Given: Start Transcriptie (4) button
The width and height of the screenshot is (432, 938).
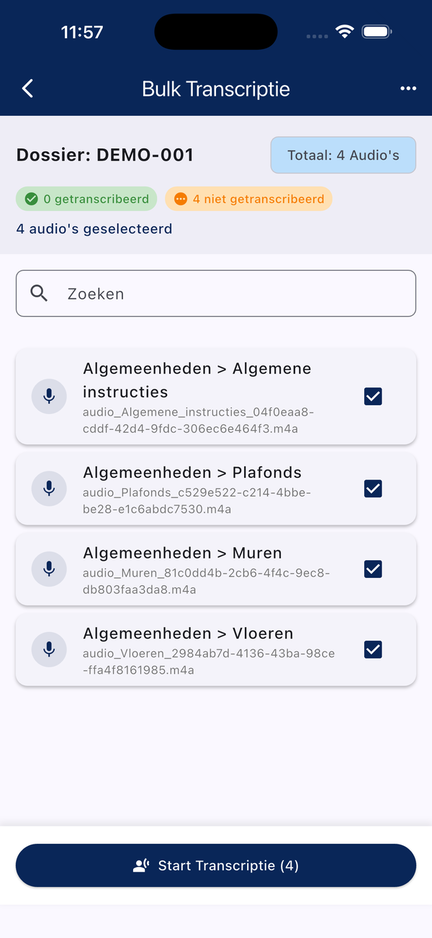Looking at the screenshot, I should [216, 866].
